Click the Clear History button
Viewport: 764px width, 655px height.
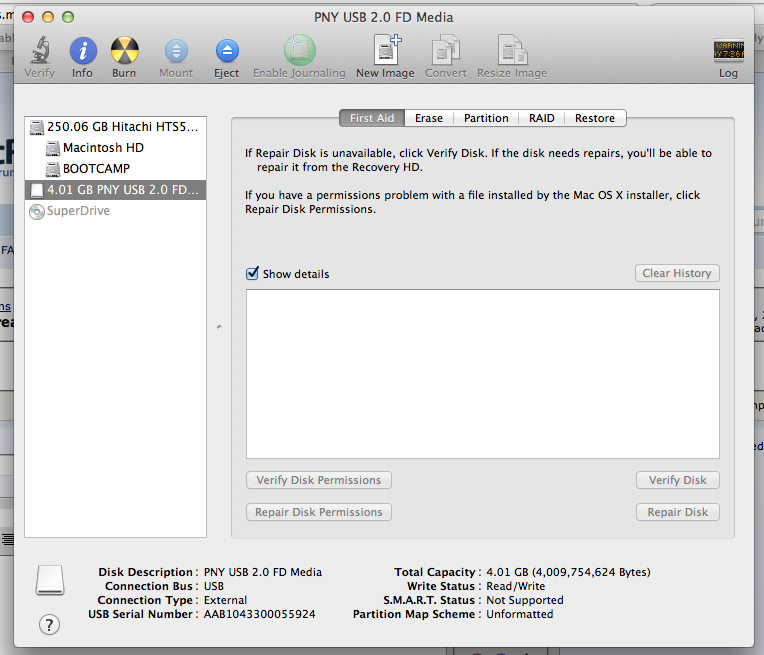click(677, 273)
